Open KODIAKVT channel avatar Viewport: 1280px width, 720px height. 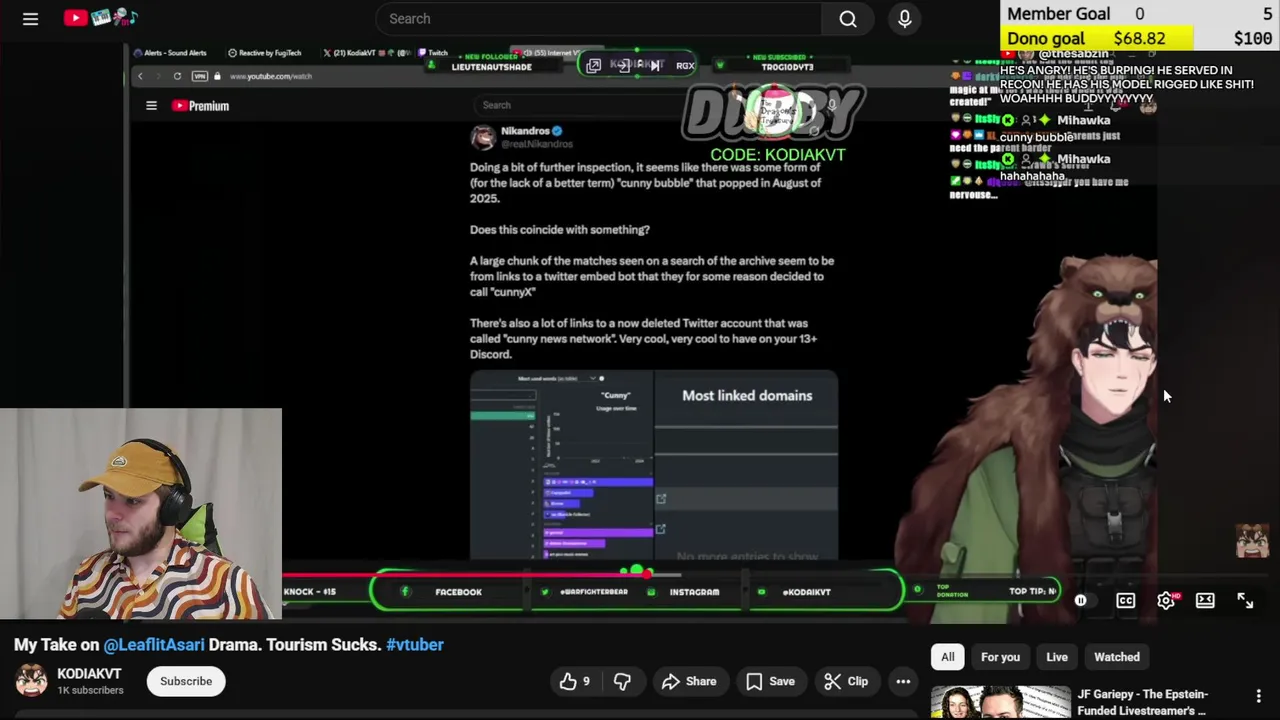tap(31, 681)
